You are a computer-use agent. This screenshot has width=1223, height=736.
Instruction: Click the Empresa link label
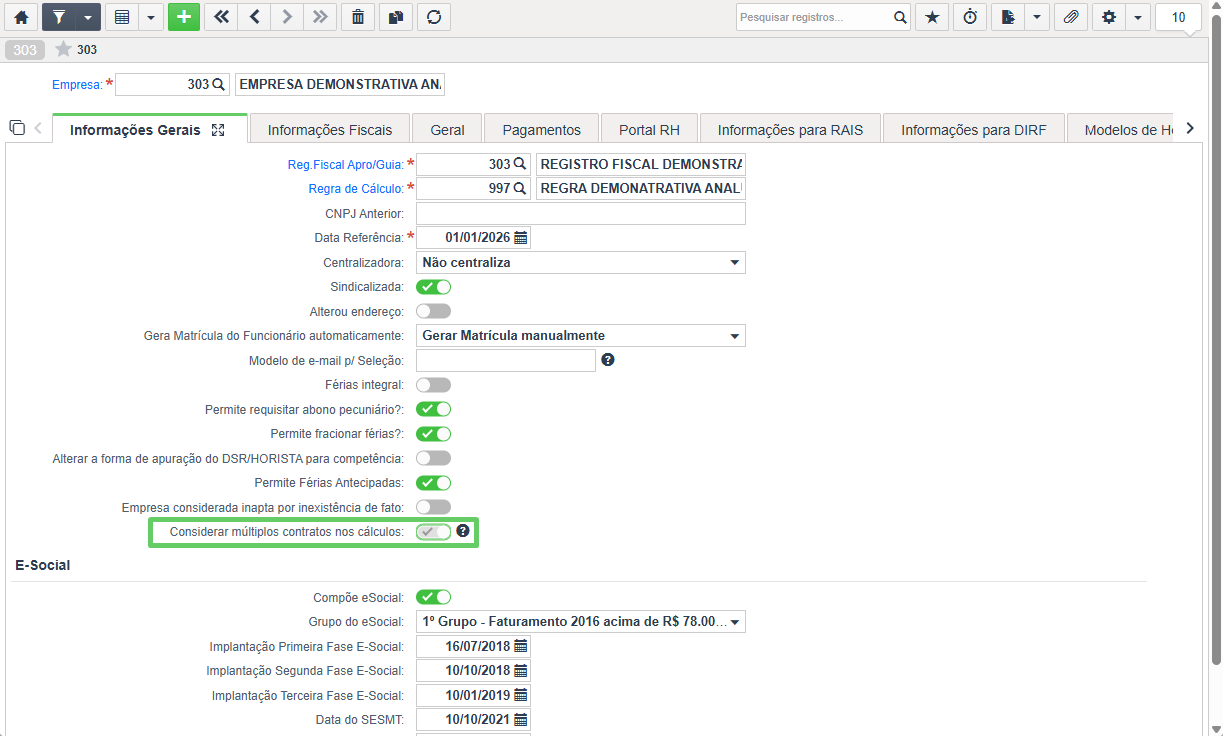pyautogui.click(x=77, y=85)
